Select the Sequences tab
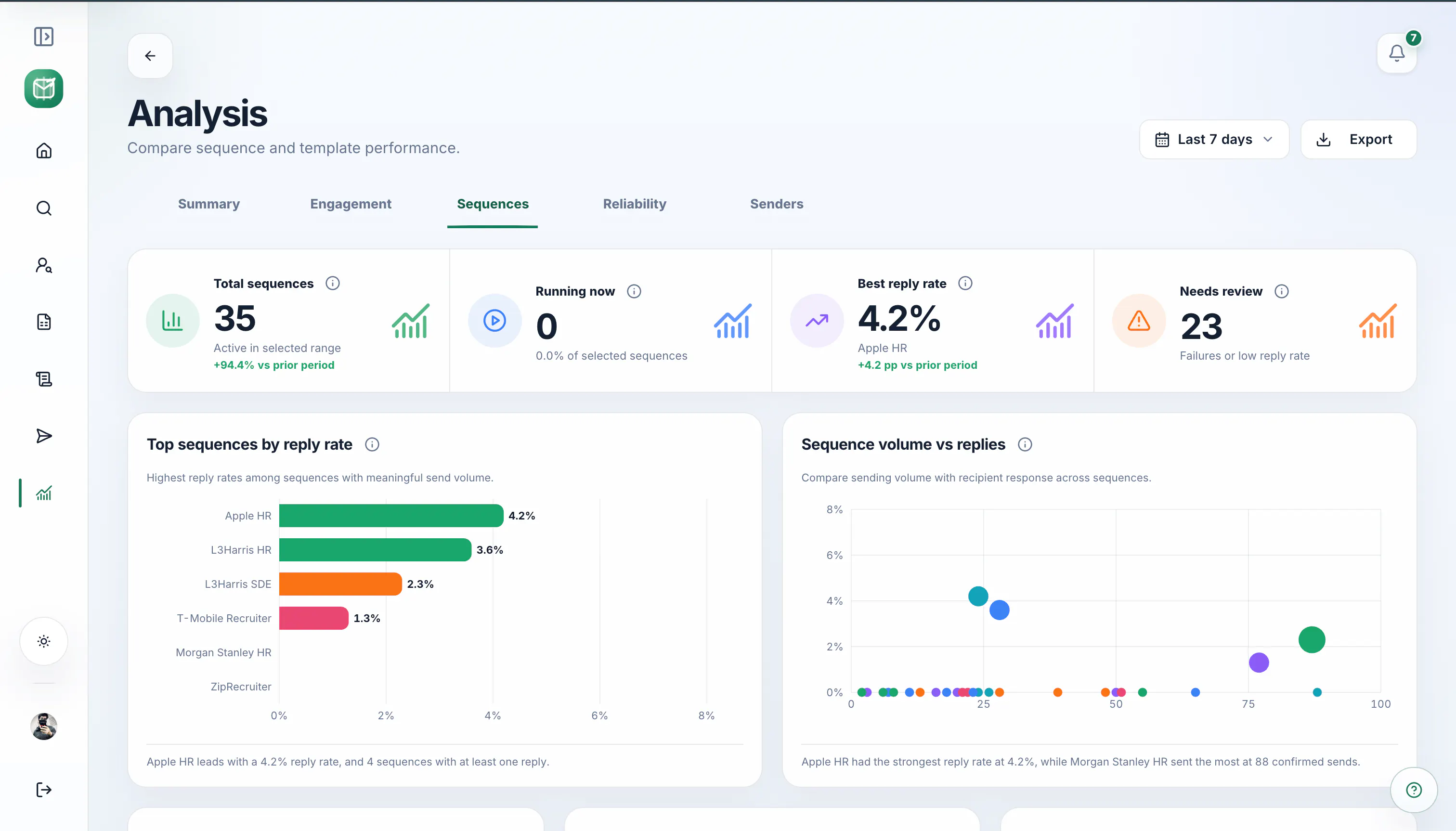The height and width of the screenshot is (831, 1456). point(493,204)
